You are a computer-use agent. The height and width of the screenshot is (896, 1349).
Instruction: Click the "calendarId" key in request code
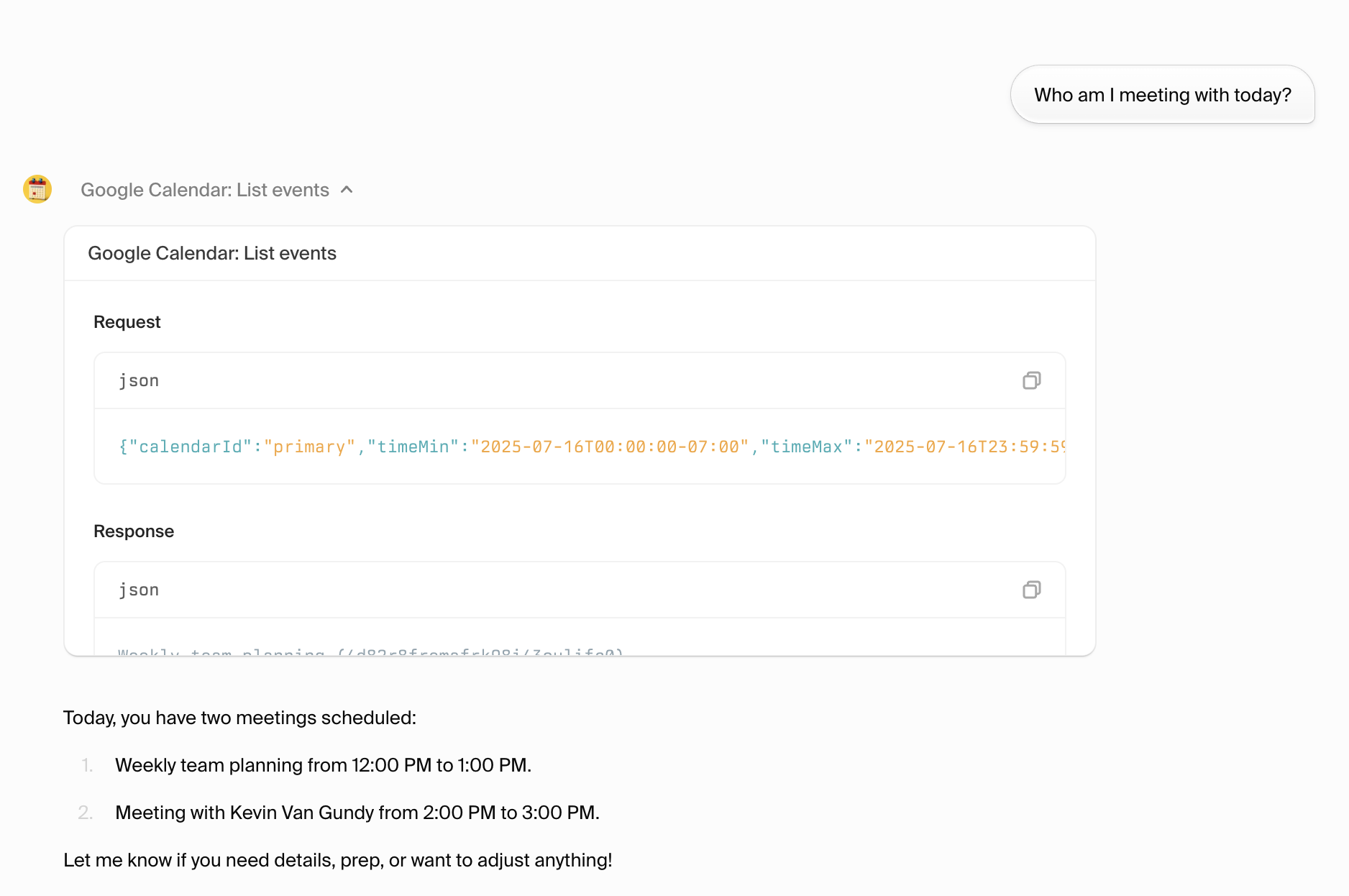191,447
